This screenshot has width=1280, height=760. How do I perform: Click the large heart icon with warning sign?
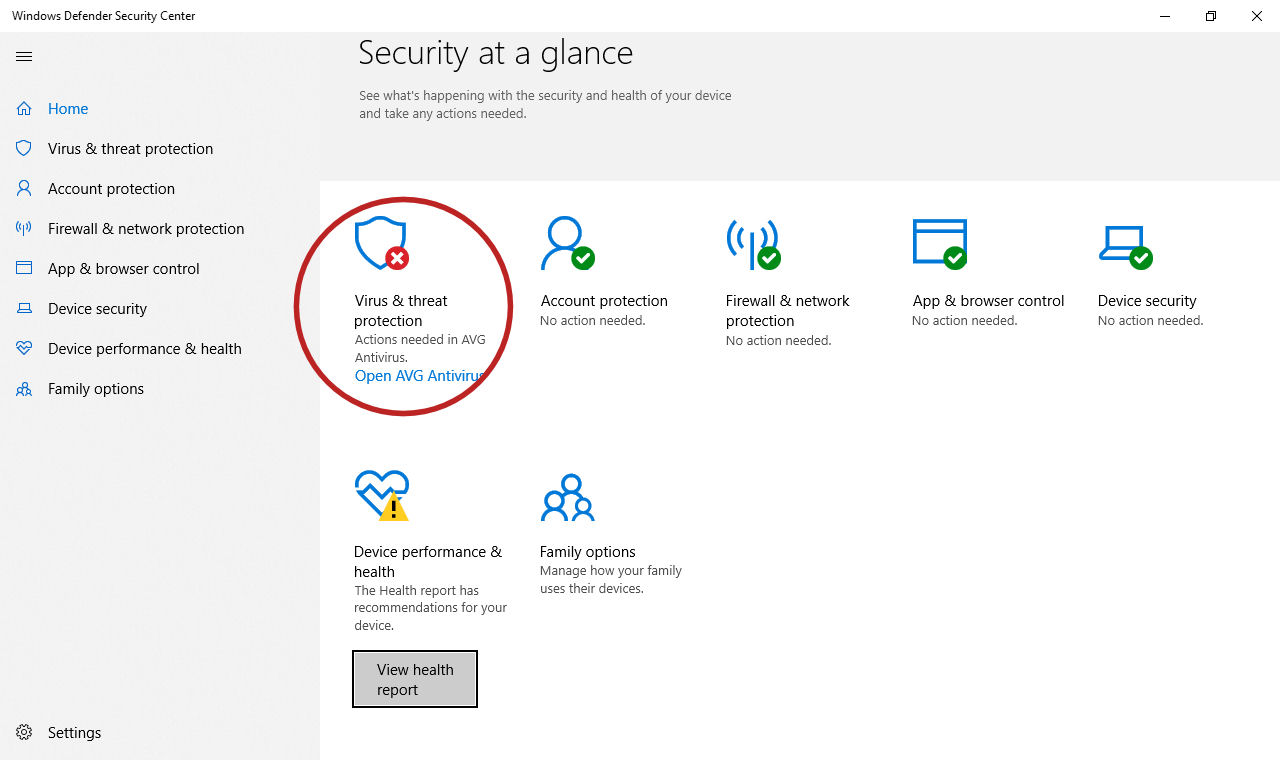coord(382,495)
